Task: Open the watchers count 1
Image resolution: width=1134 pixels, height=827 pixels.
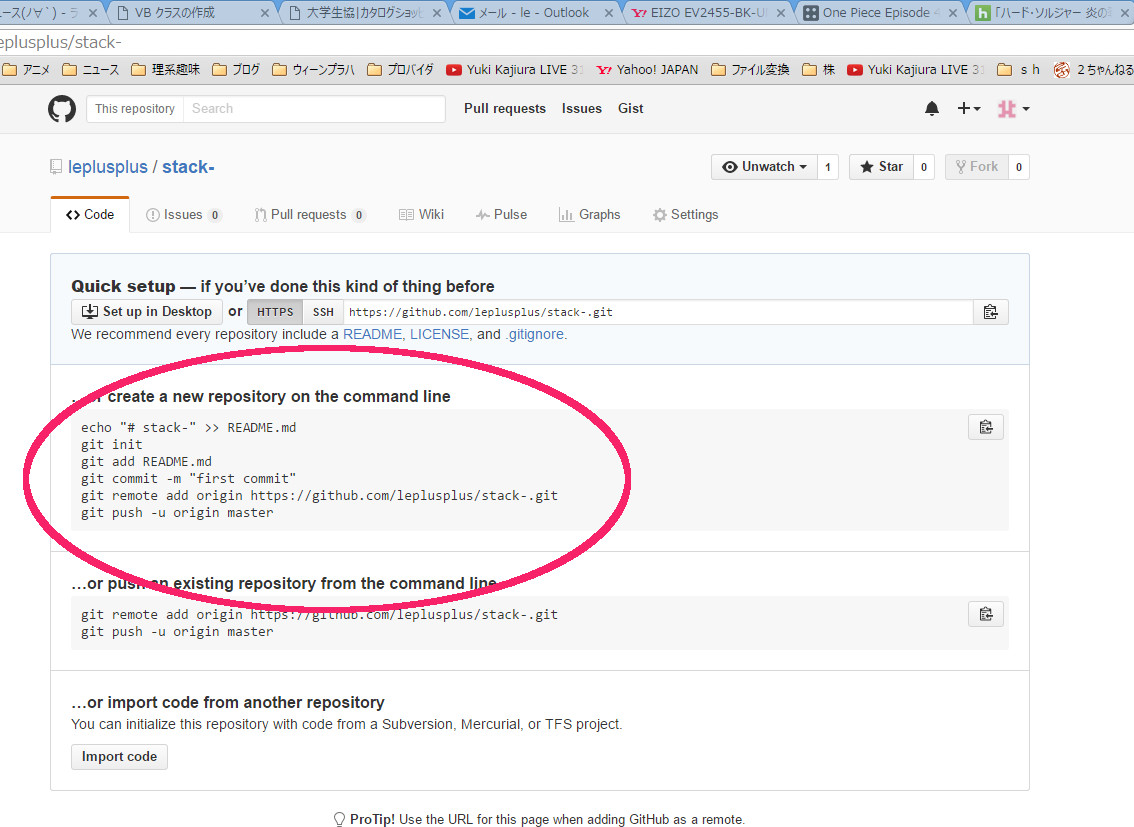Action: click(x=828, y=167)
